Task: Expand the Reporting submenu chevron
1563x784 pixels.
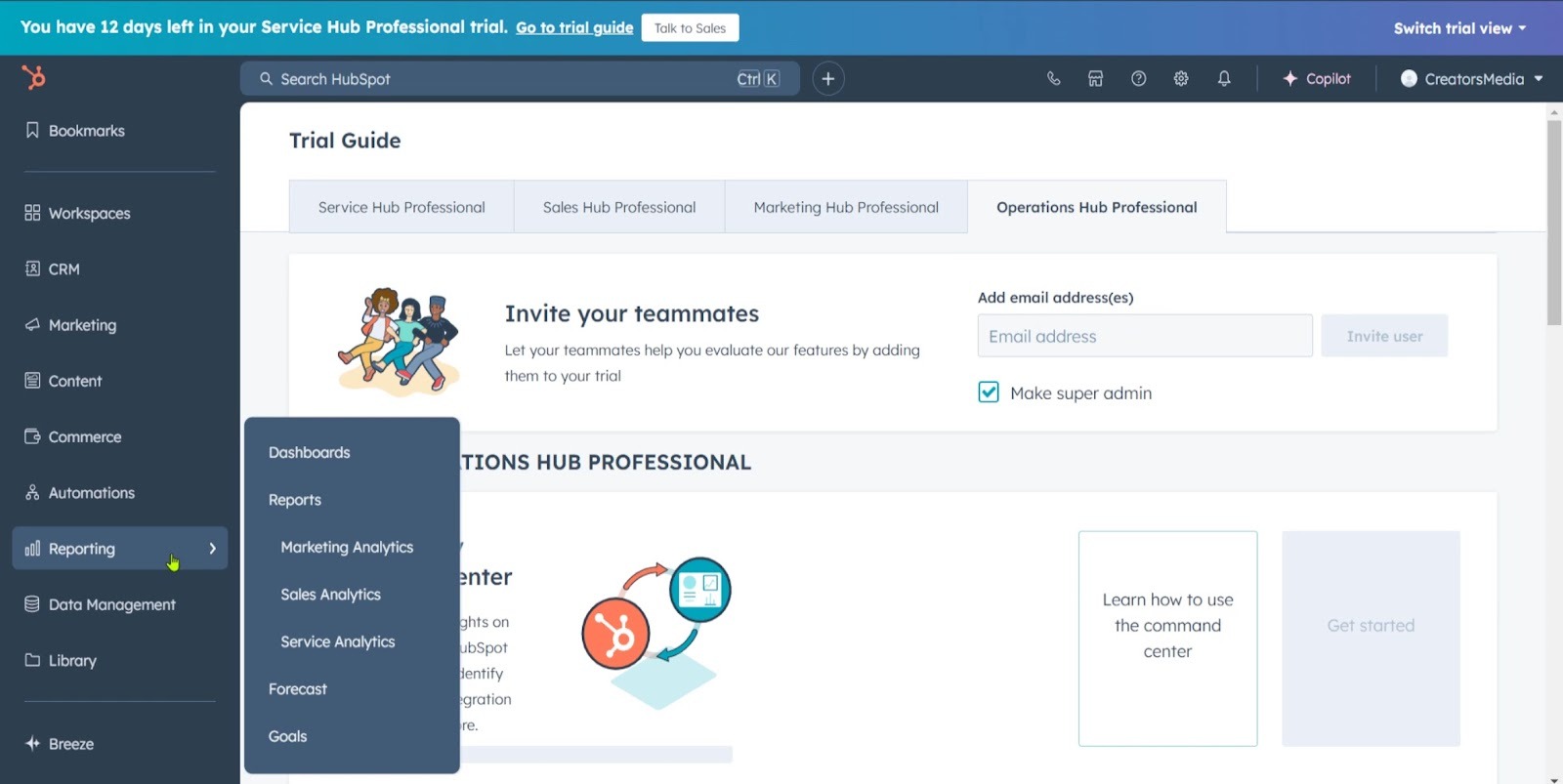Action: pyautogui.click(x=212, y=549)
